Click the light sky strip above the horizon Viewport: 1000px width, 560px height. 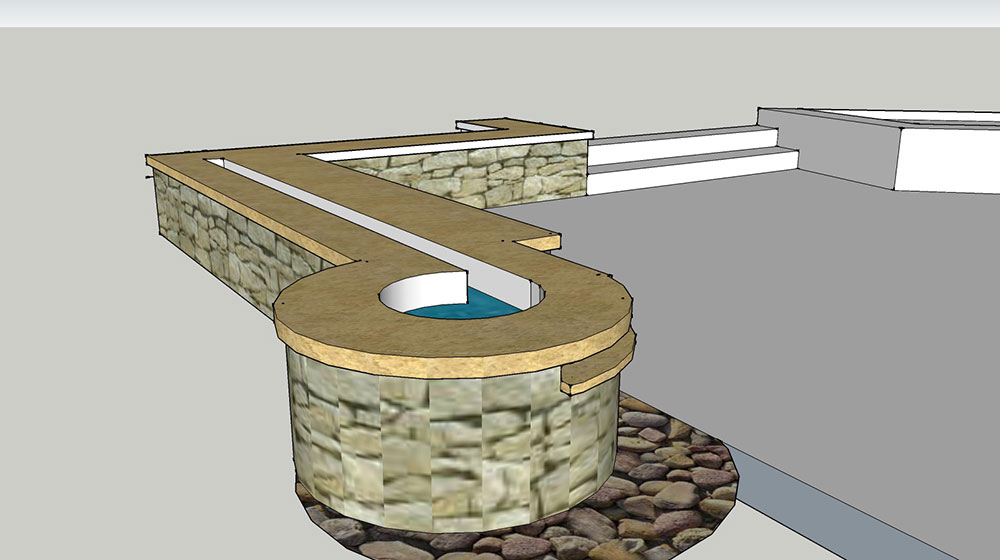500,13
